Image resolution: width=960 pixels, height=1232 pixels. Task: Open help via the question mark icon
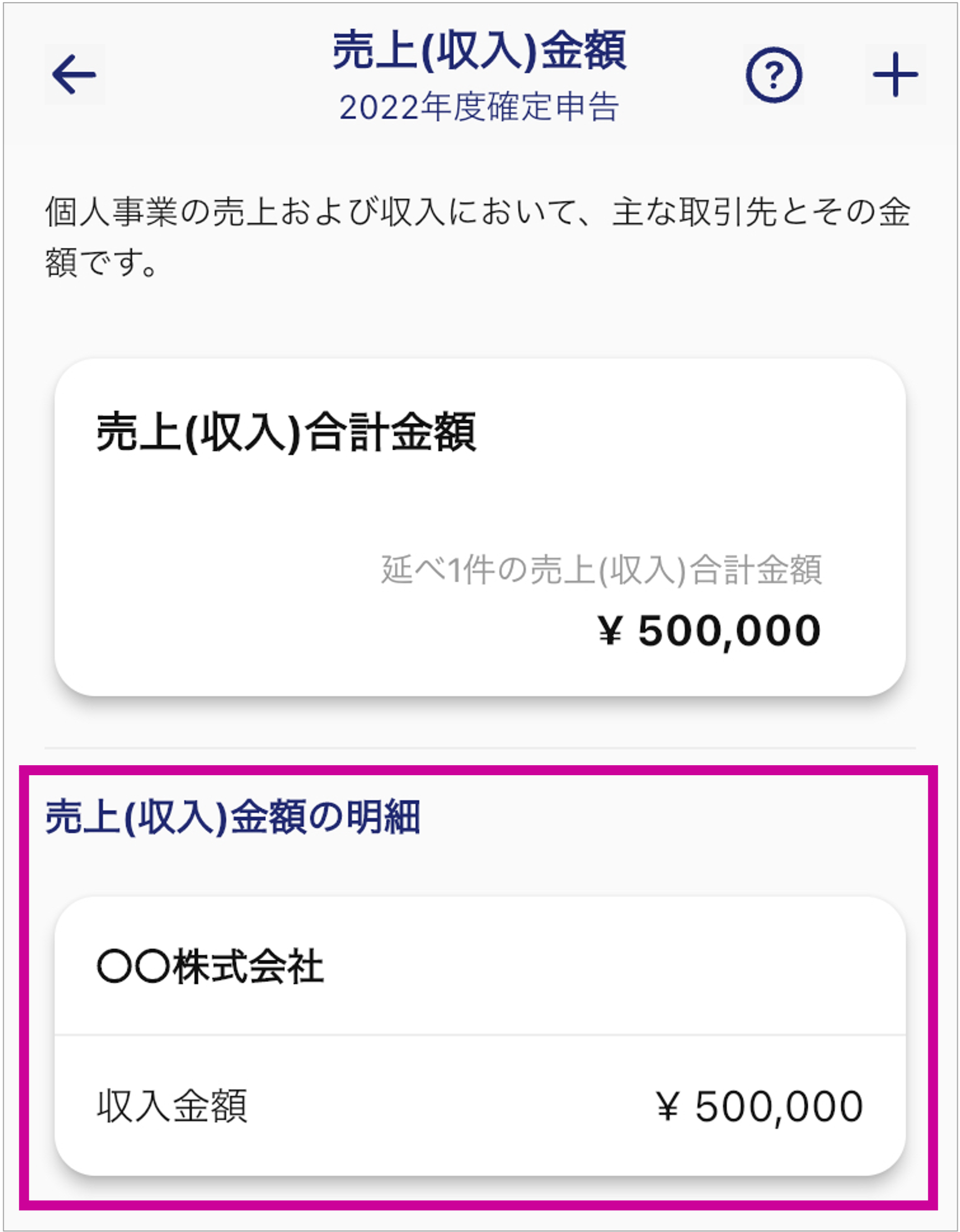(x=773, y=74)
